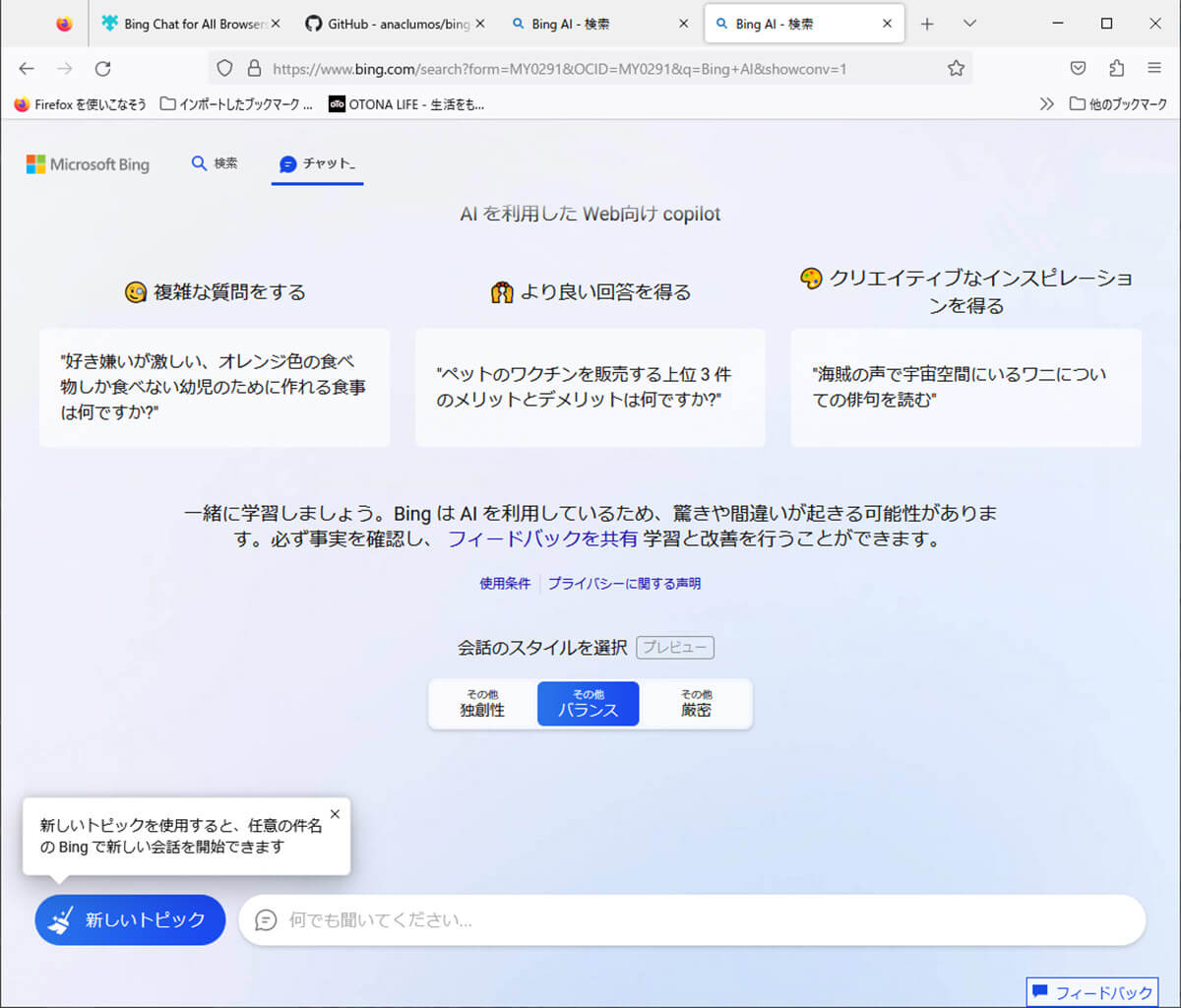The image size is (1181, 1008).
Task: Switch to Bing Chat for All Browsers tab
Action: point(191,24)
